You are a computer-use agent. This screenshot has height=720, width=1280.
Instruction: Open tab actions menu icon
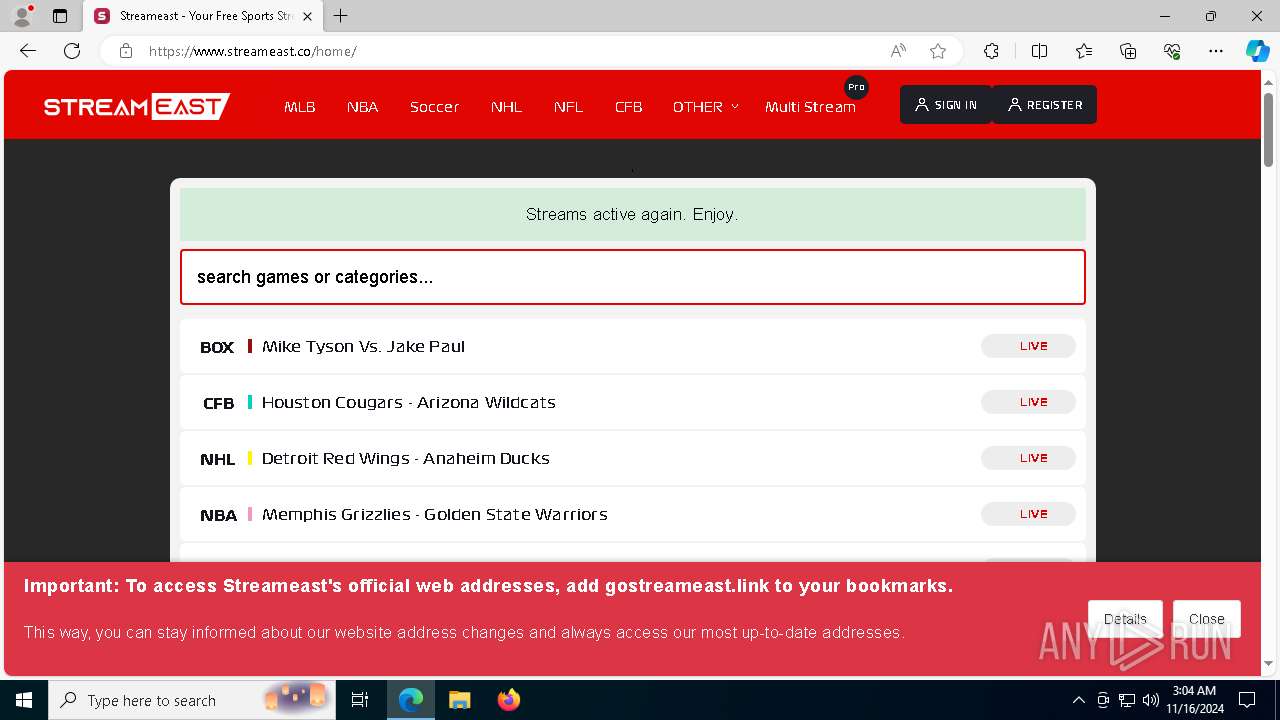click(x=60, y=16)
